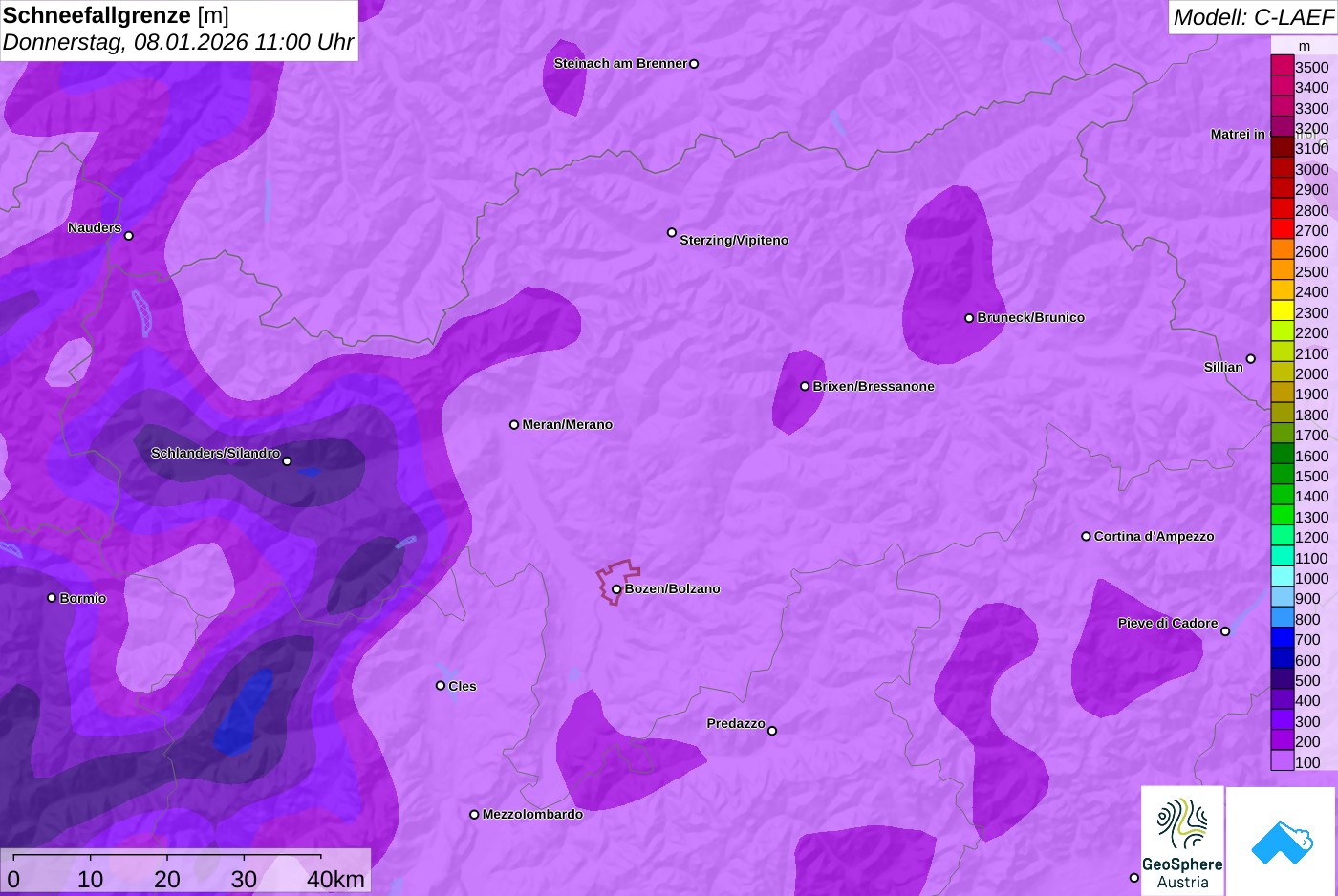The width and height of the screenshot is (1338, 896).
Task: Click the 20 mark on the scale bar
Action: click(167, 880)
